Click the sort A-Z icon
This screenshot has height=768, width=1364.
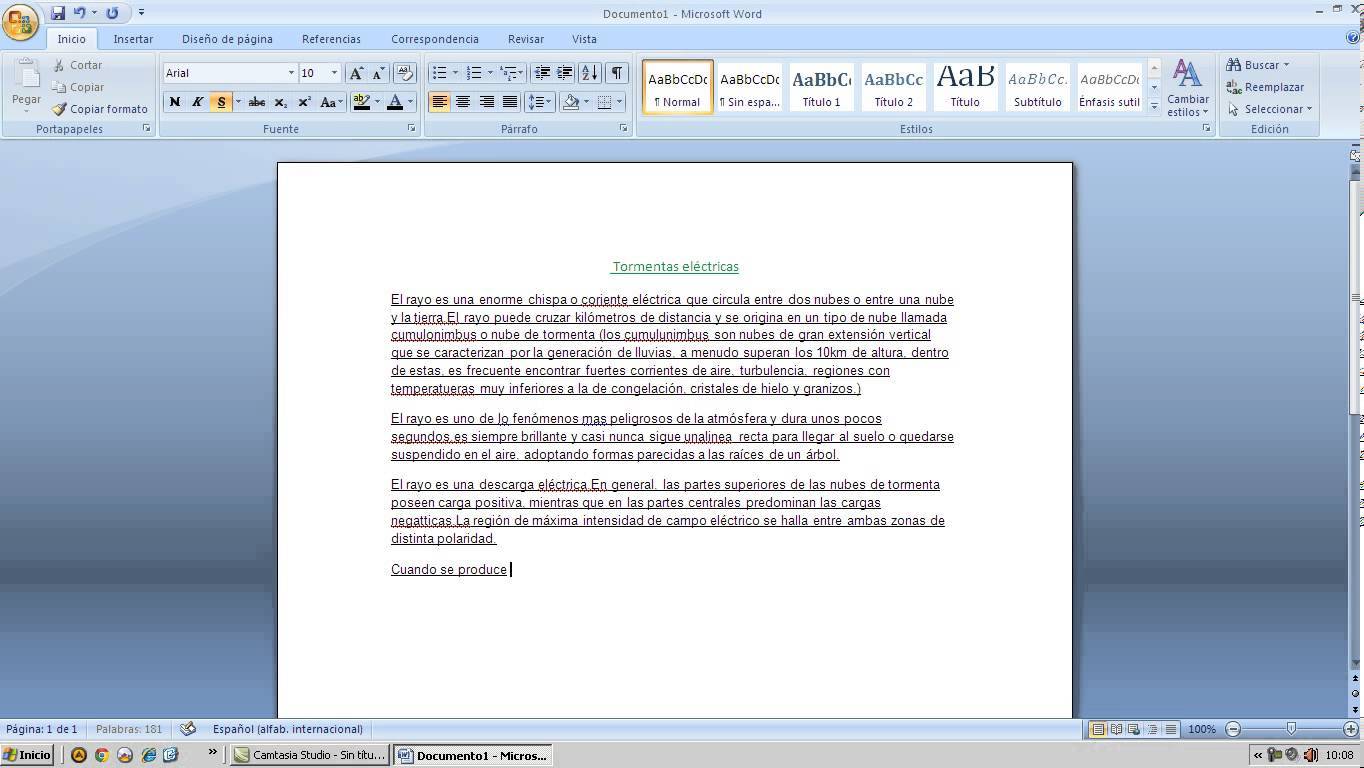click(x=590, y=73)
